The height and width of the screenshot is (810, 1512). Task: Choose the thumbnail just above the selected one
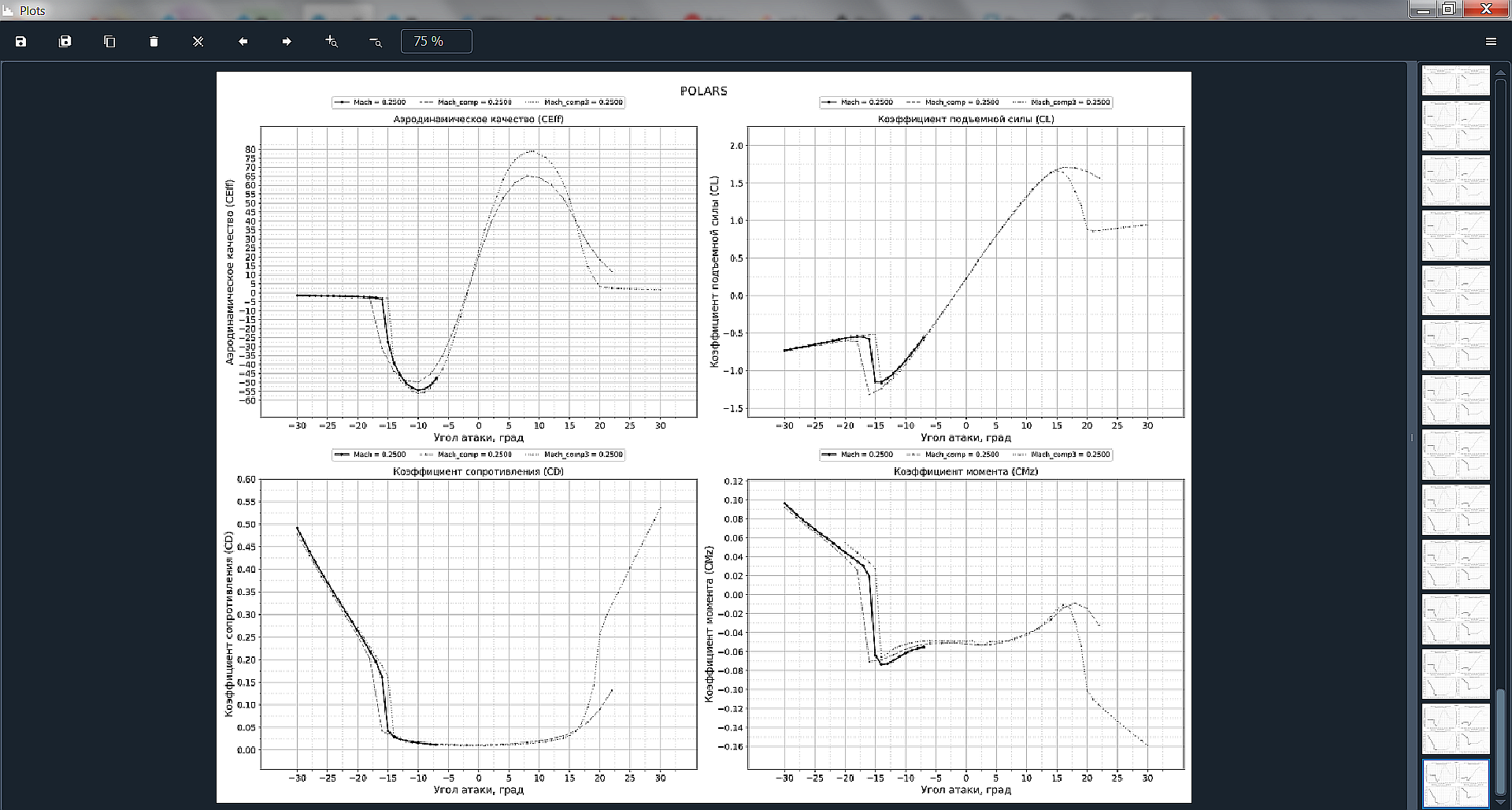pyautogui.click(x=1455, y=729)
